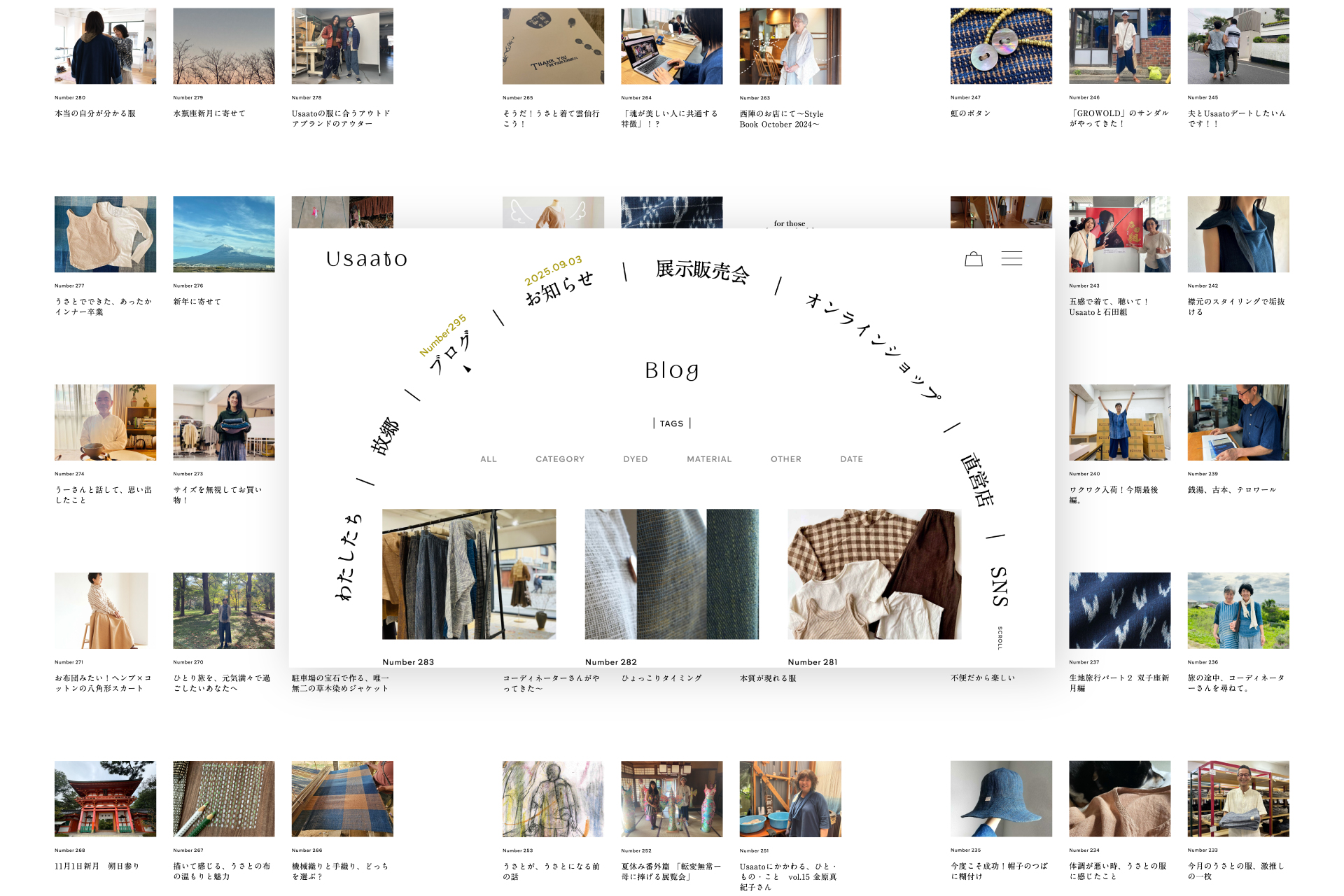Click the 直営店 arc menu link

(976, 479)
